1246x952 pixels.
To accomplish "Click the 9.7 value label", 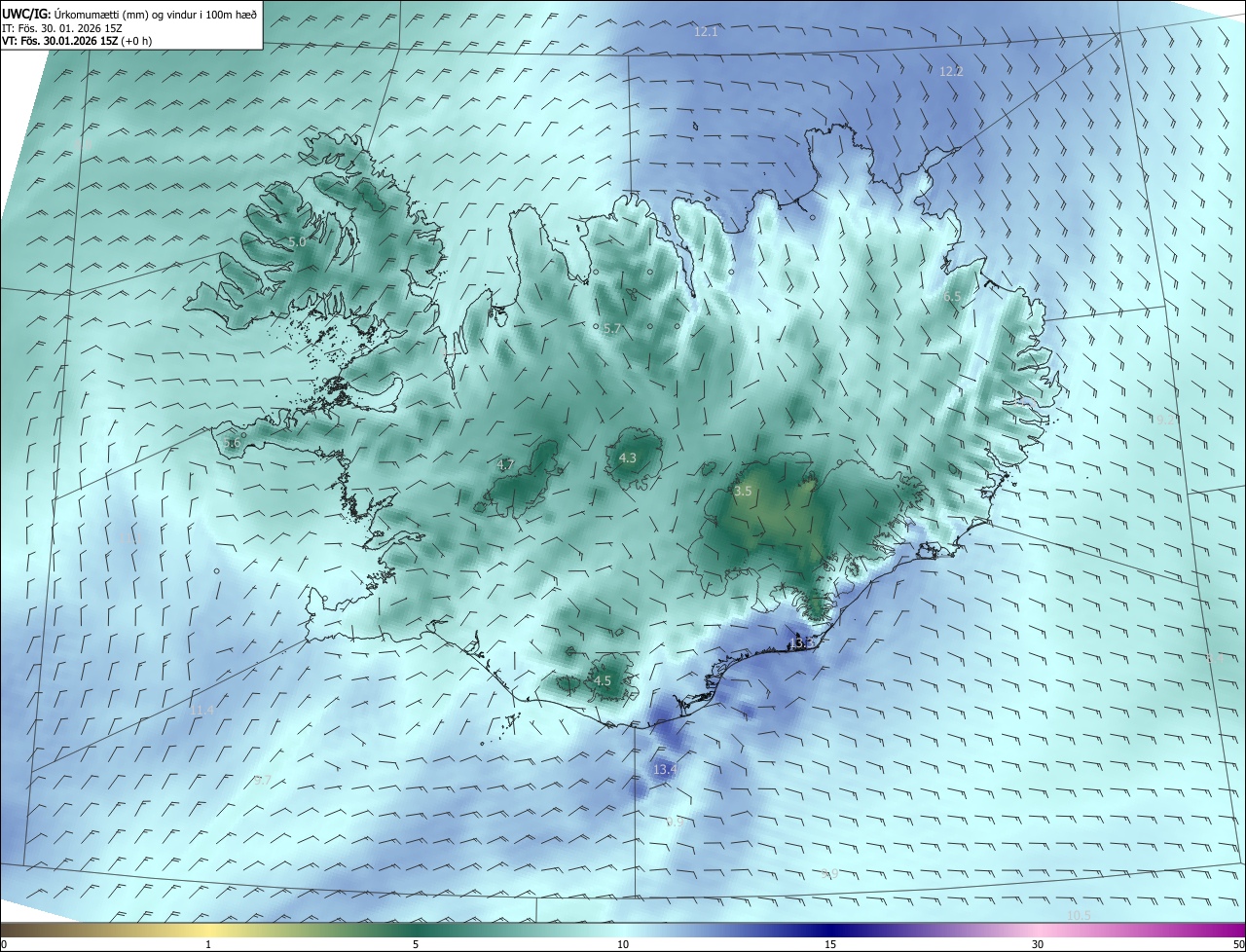I will (262, 780).
